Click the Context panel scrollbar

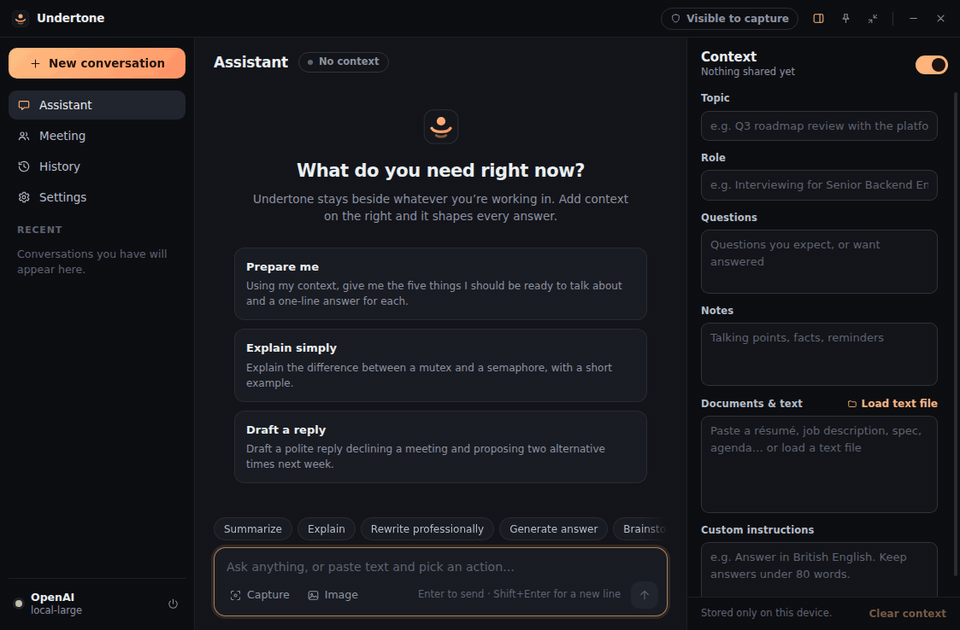[x=956, y=334]
